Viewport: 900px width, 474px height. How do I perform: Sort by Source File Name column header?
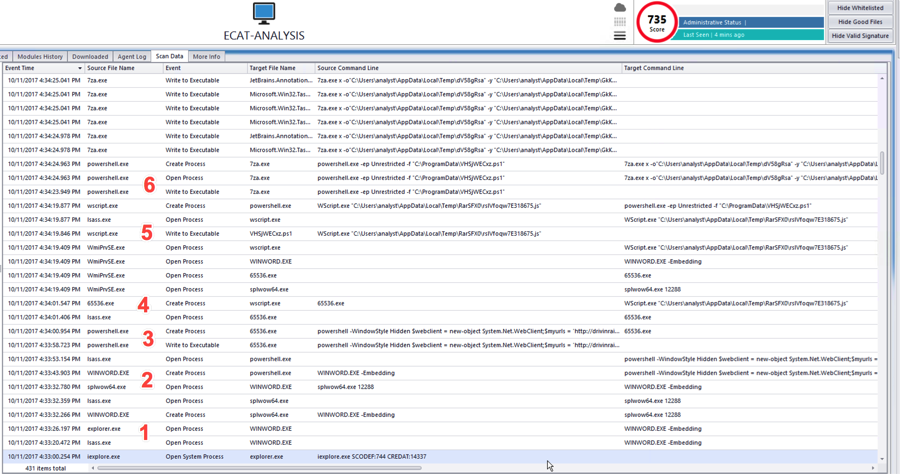tap(111, 68)
